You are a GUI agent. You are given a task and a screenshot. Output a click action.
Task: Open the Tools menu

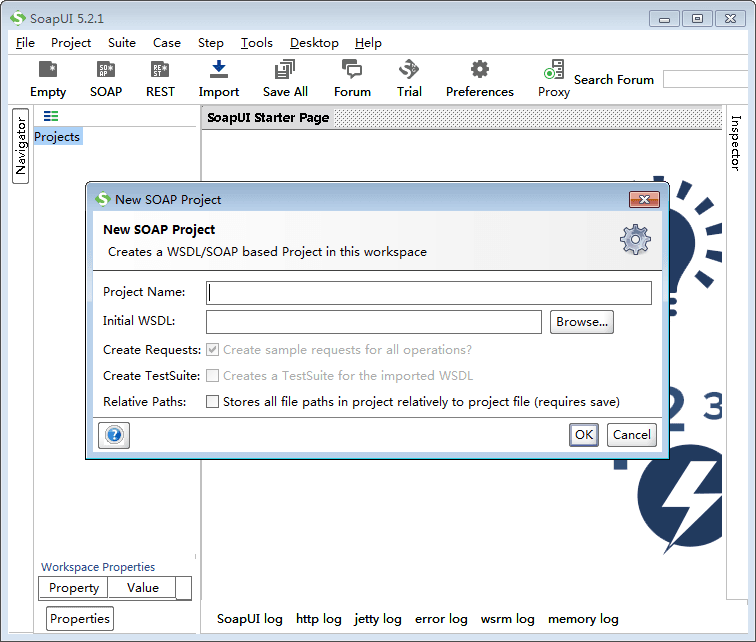coord(257,43)
